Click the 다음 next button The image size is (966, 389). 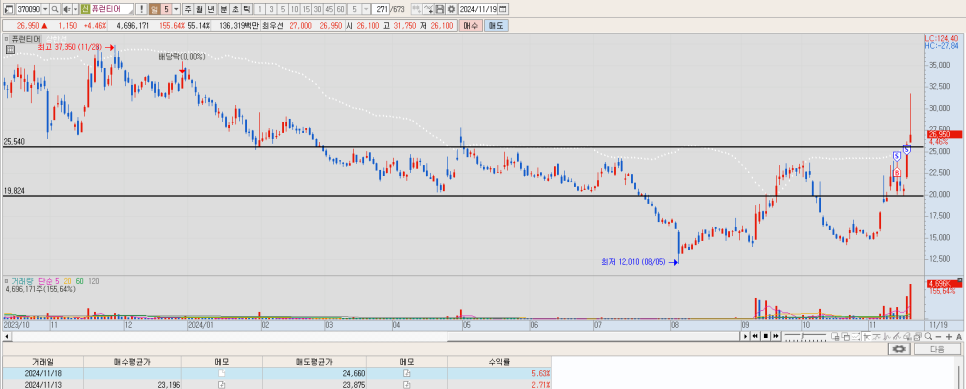click(937, 349)
